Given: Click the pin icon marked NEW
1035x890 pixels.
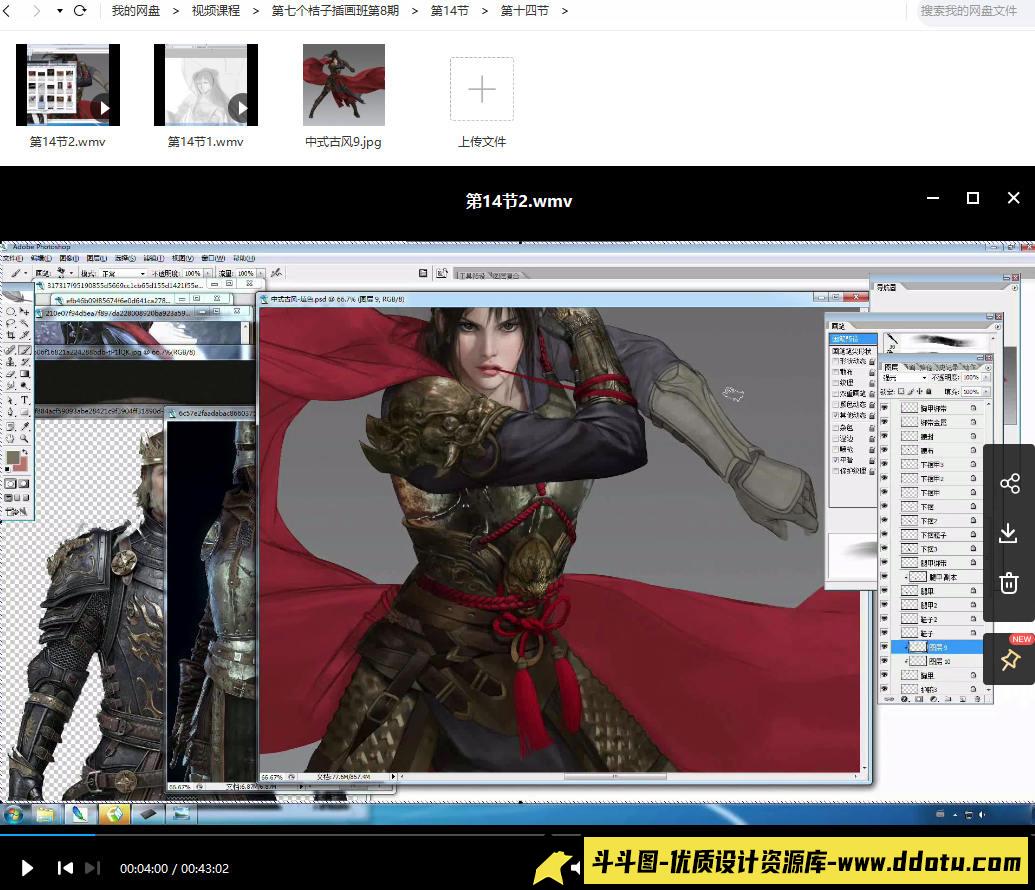Looking at the screenshot, I should (x=1010, y=660).
